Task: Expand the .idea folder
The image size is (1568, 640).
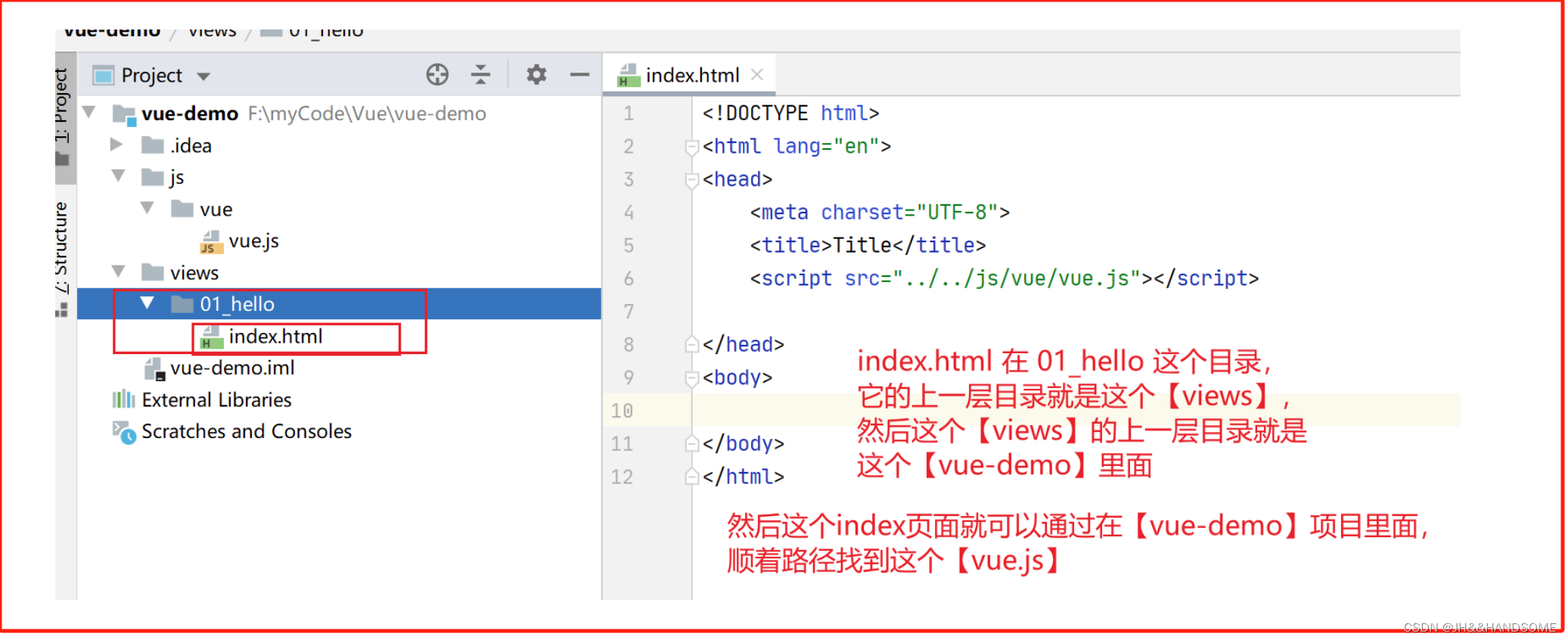Action: click(116, 144)
